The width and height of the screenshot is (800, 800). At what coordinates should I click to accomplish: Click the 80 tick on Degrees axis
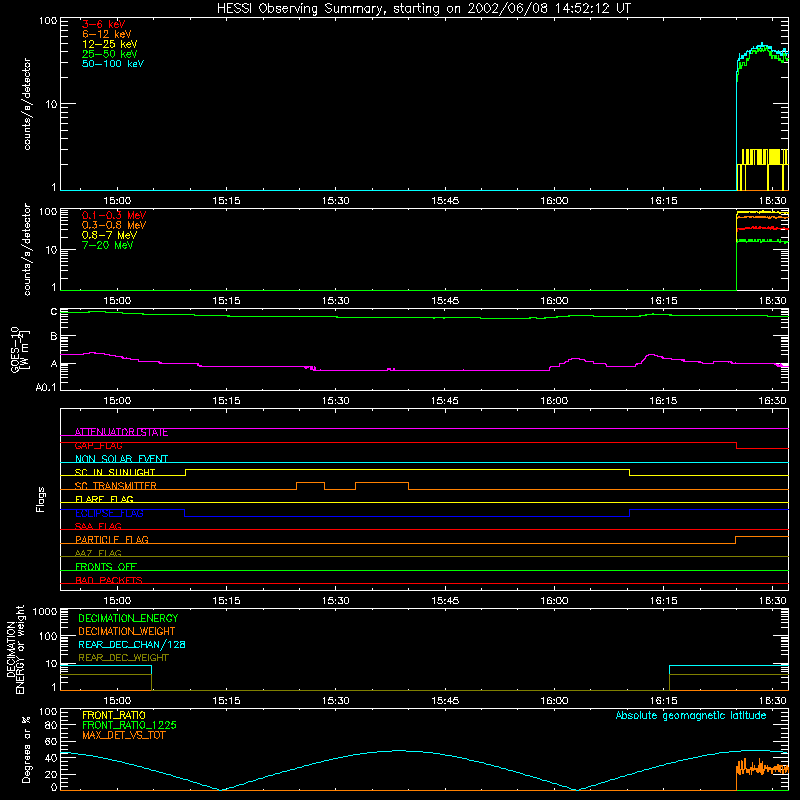point(51,725)
